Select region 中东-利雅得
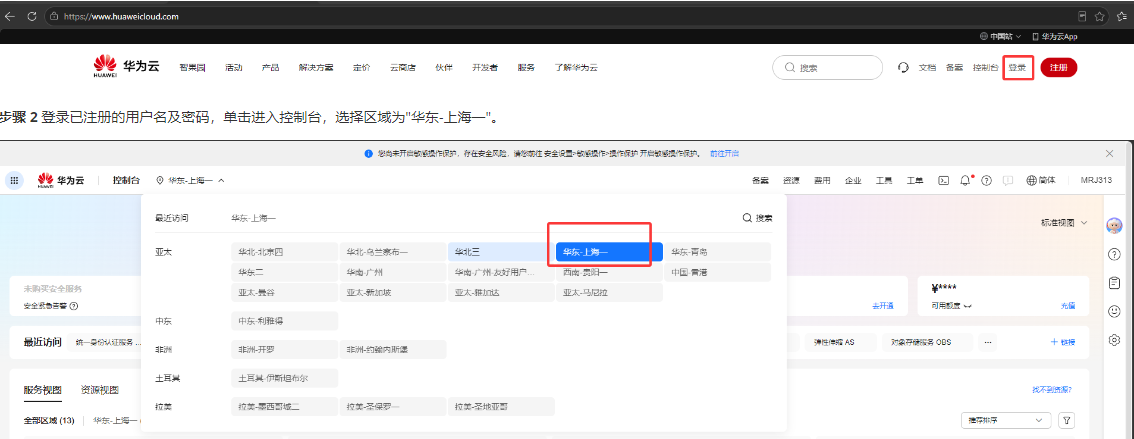The width and height of the screenshot is (1134, 439). 284,320
